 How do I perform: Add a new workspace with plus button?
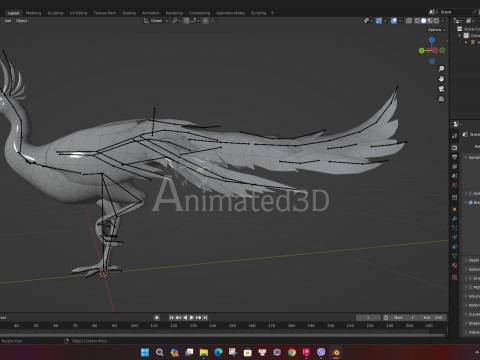pos(272,13)
